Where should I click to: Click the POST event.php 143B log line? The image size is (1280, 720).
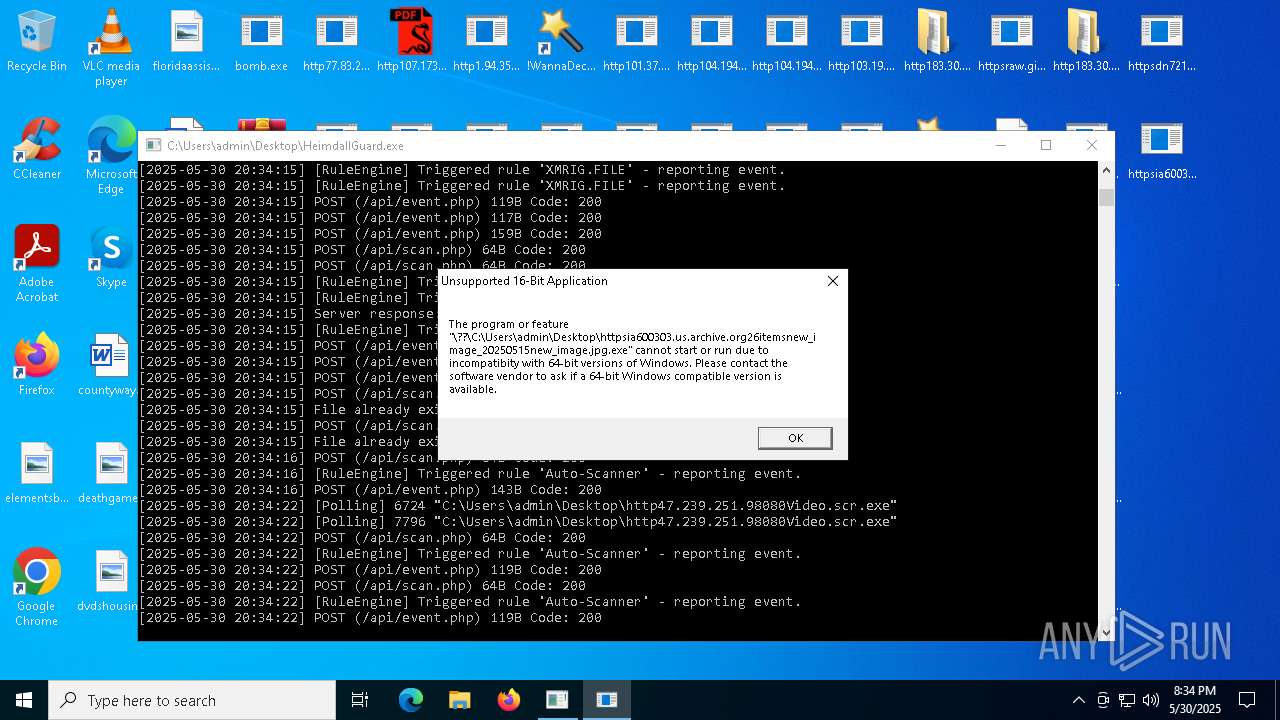coord(370,490)
